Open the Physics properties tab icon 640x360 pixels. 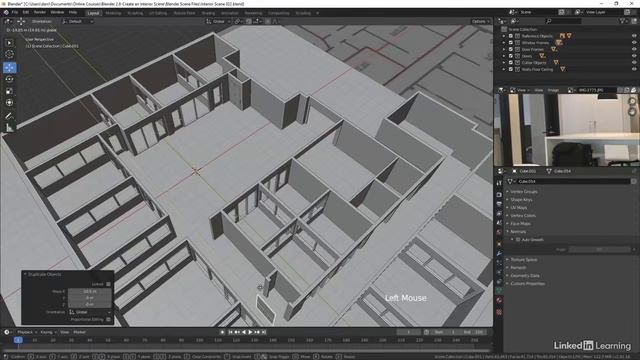click(499, 272)
